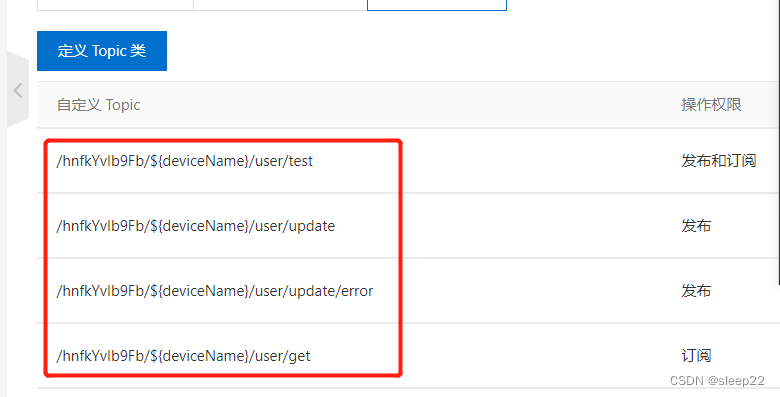Click the 自定义 Topic column header
The height and width of the screenshot is (397, 780).
98,105
